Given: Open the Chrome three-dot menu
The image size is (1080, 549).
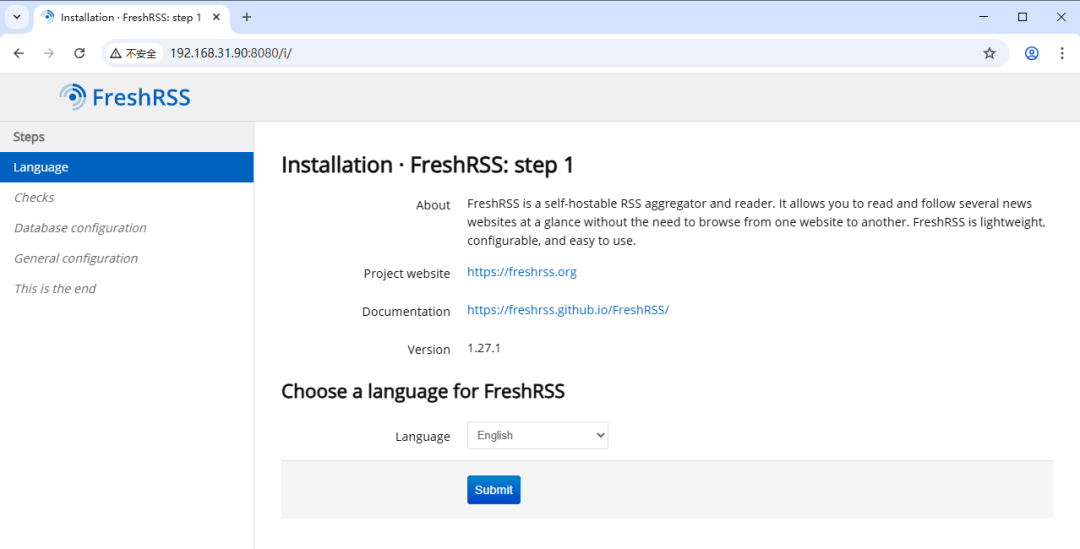Looking at the screenshot, I should point(1062,53).
